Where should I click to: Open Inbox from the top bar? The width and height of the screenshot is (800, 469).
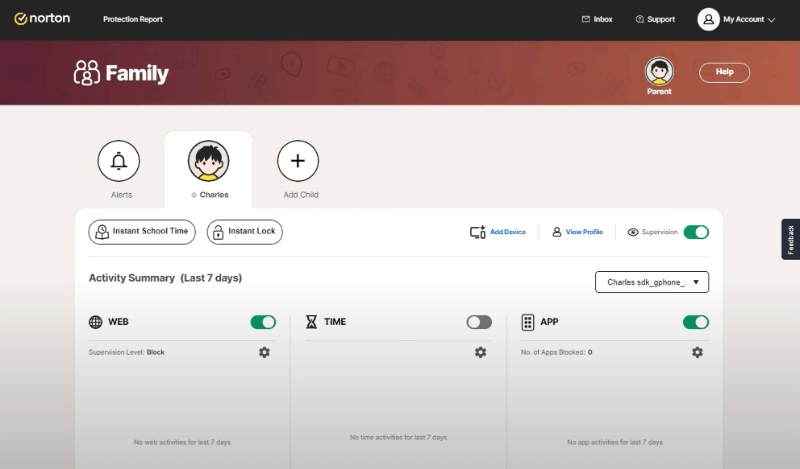(597, 19)
